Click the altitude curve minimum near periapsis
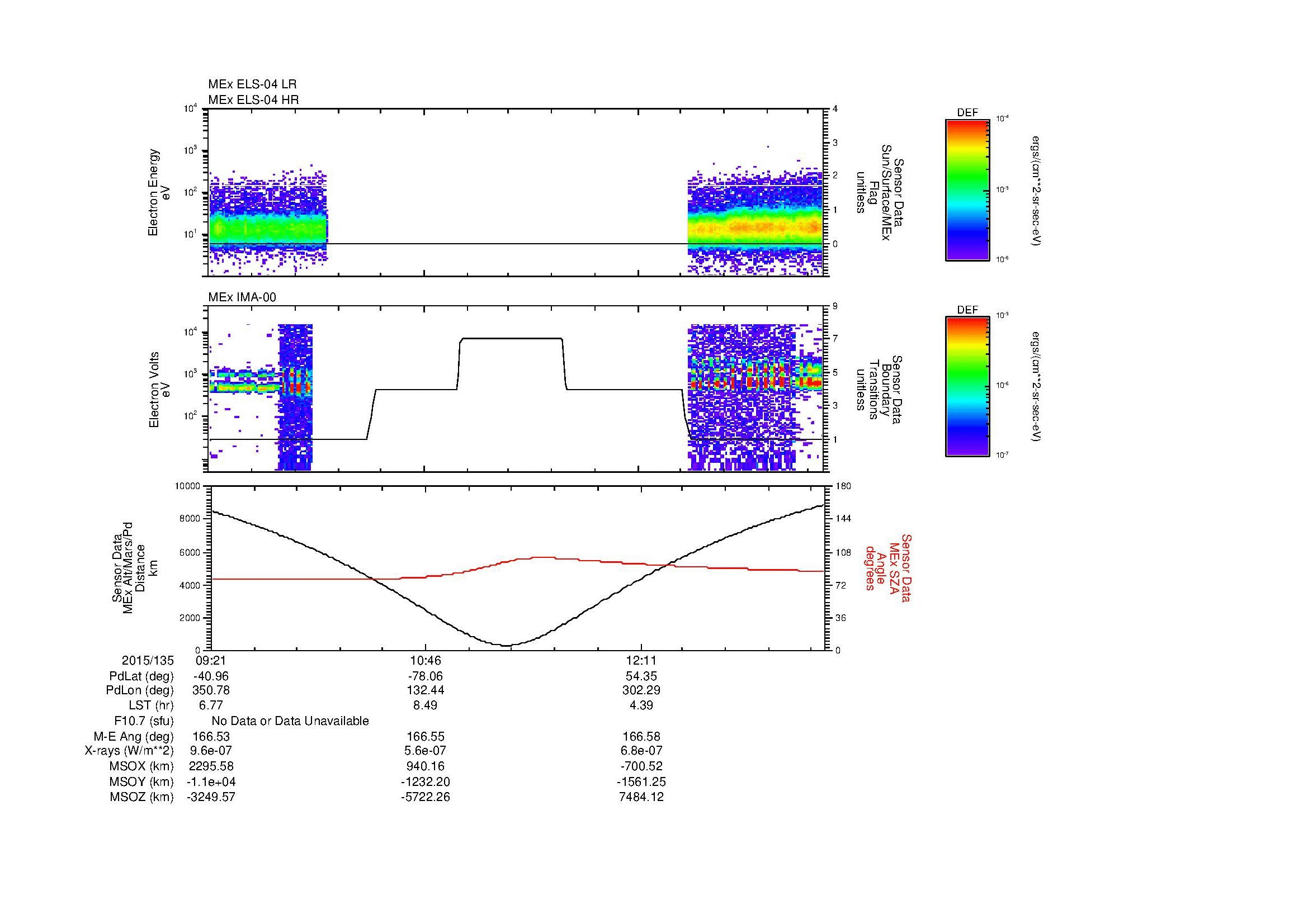Image resolution: width=1308 pixels, height=924 pixels. click(x=508, y=645)
